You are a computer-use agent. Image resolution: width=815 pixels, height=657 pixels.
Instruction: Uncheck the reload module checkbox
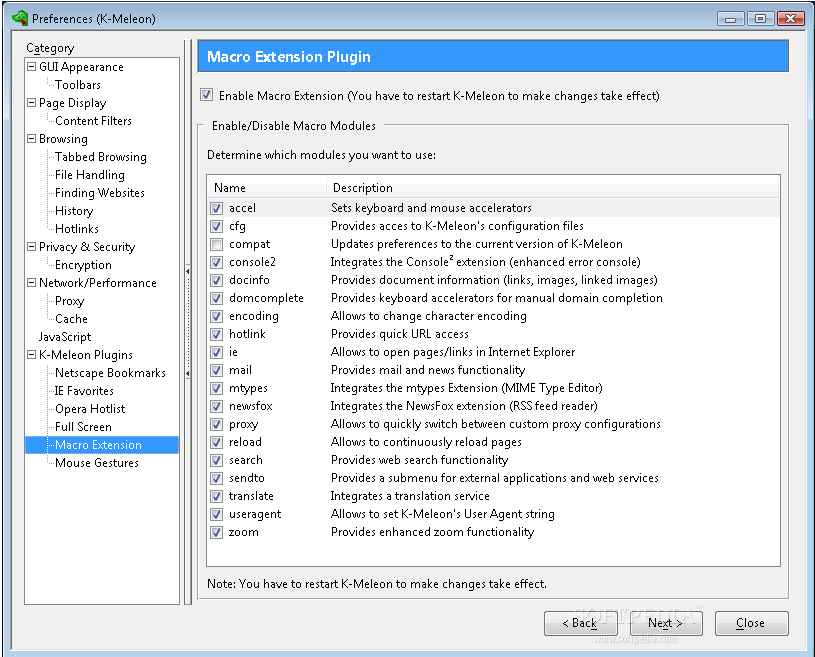[217, 442]
